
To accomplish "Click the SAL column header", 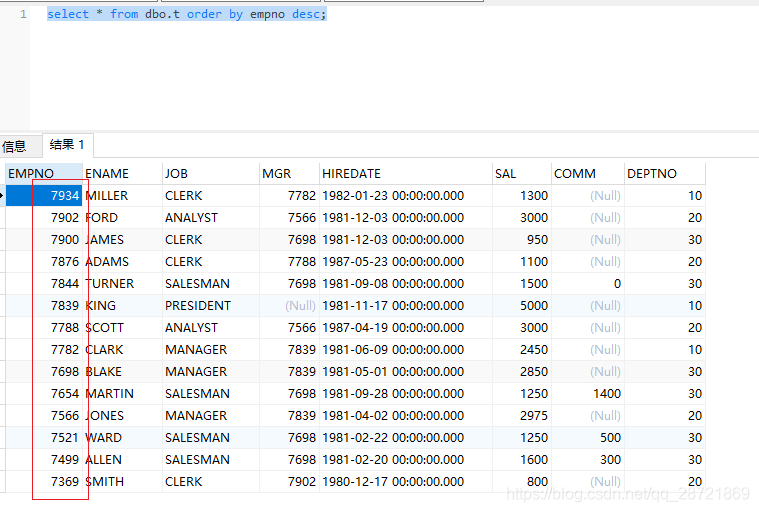I will [521, 173].
